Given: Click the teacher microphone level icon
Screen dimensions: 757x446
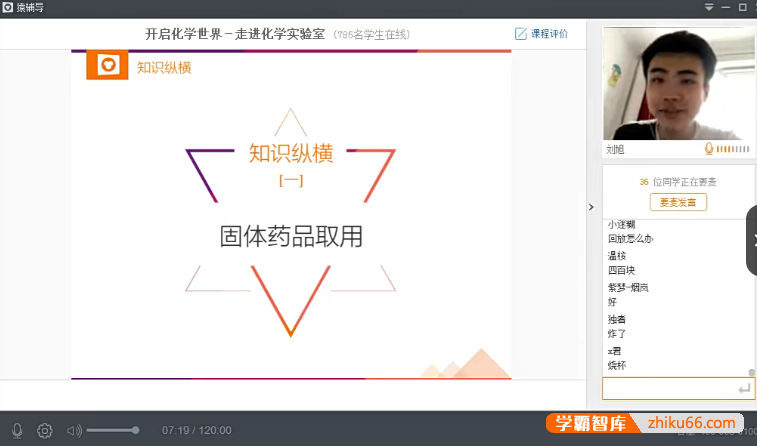Looking at the screenshot, I should 708,149.
